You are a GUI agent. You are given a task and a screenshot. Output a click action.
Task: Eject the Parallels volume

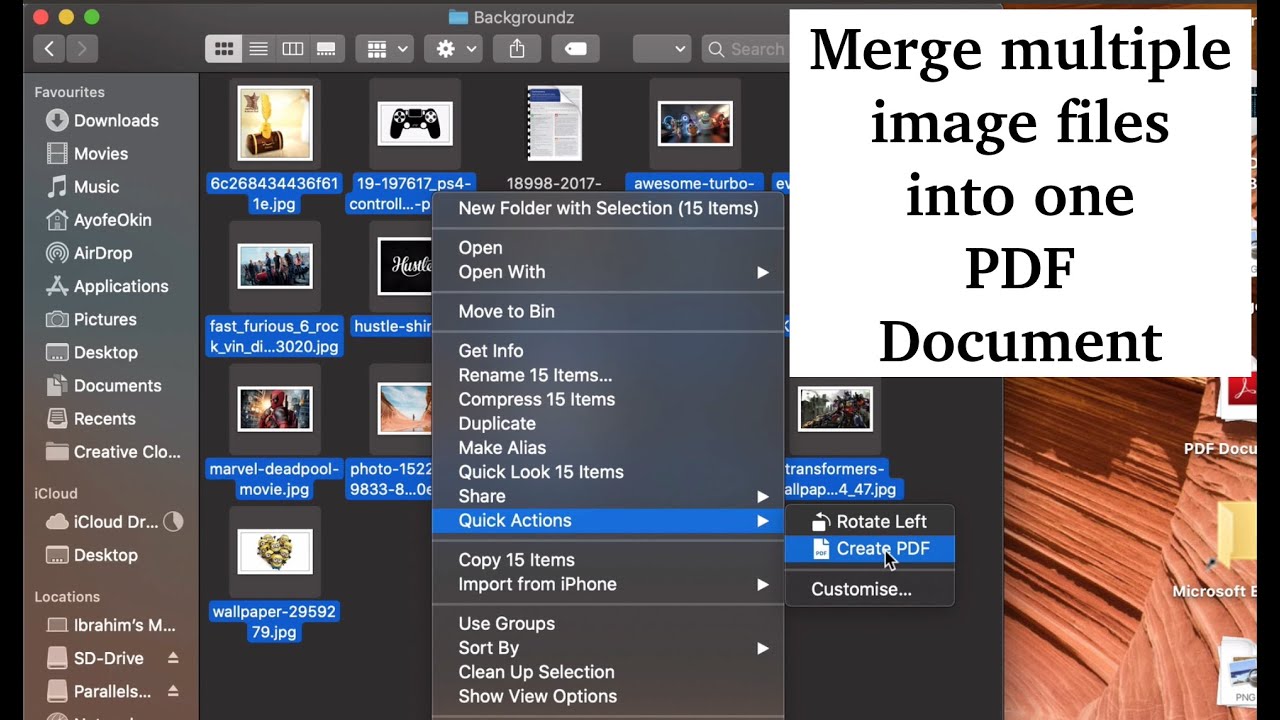pyautogui.click(x=173, y=691)
